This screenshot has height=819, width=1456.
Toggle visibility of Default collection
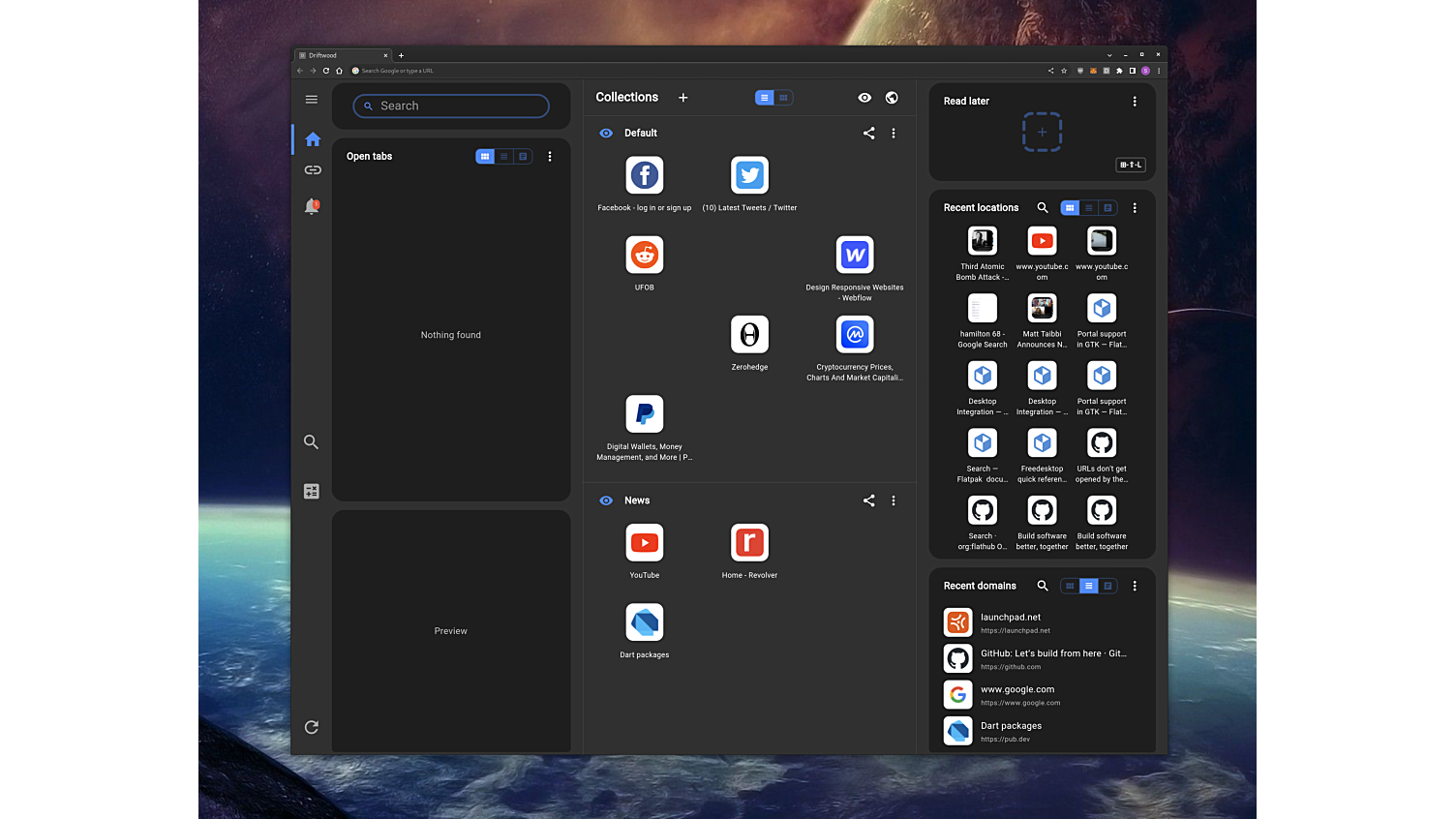[x=606, y=134]
